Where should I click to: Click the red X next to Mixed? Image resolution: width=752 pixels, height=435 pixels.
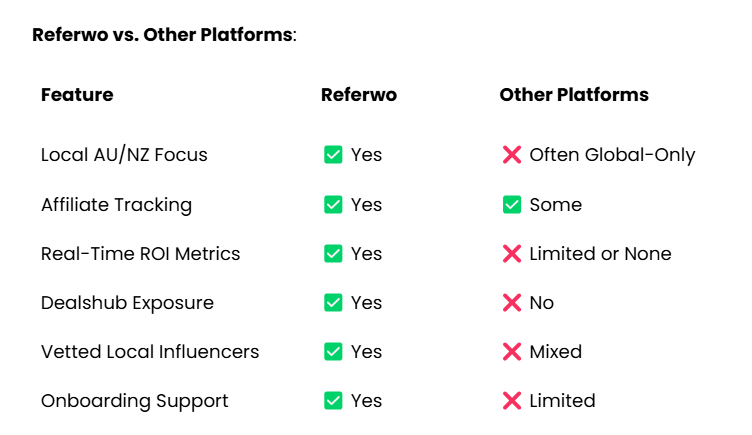(511, 352)
